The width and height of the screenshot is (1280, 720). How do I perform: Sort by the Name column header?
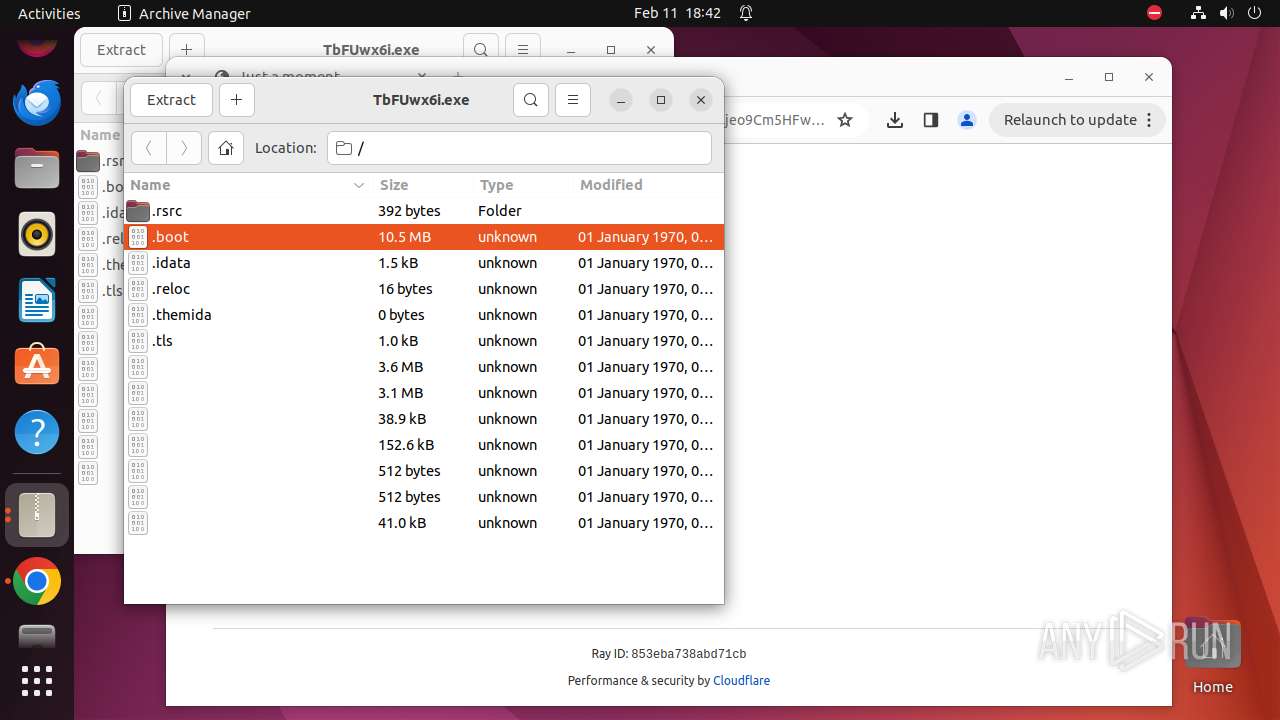[x=248, y=185]
